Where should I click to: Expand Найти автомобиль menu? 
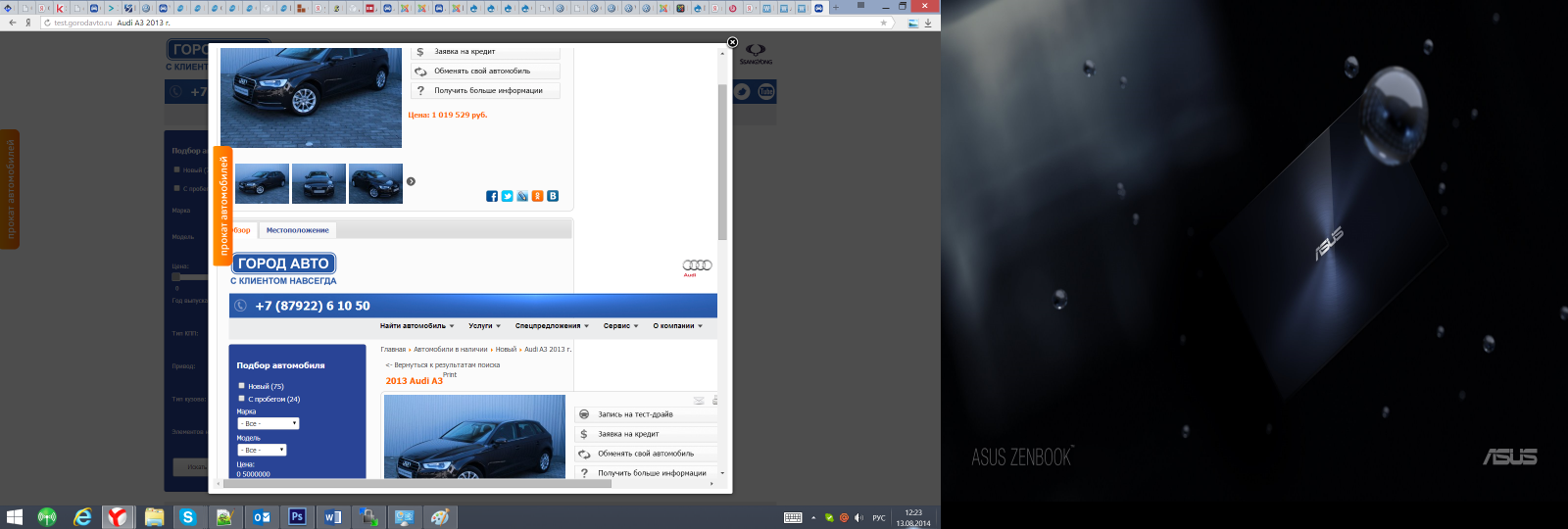pyautogui.click(x=416, y=326)
